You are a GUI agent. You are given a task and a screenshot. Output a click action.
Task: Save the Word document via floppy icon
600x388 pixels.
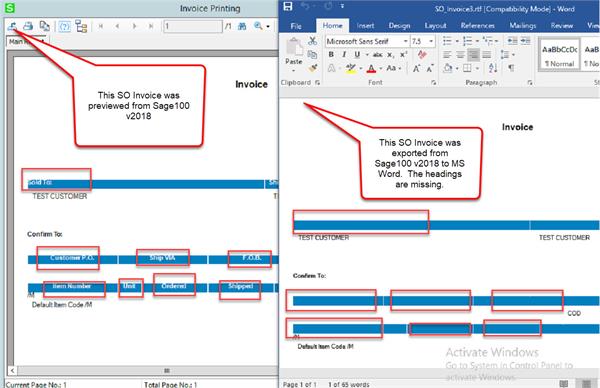[x=288, y=7]
